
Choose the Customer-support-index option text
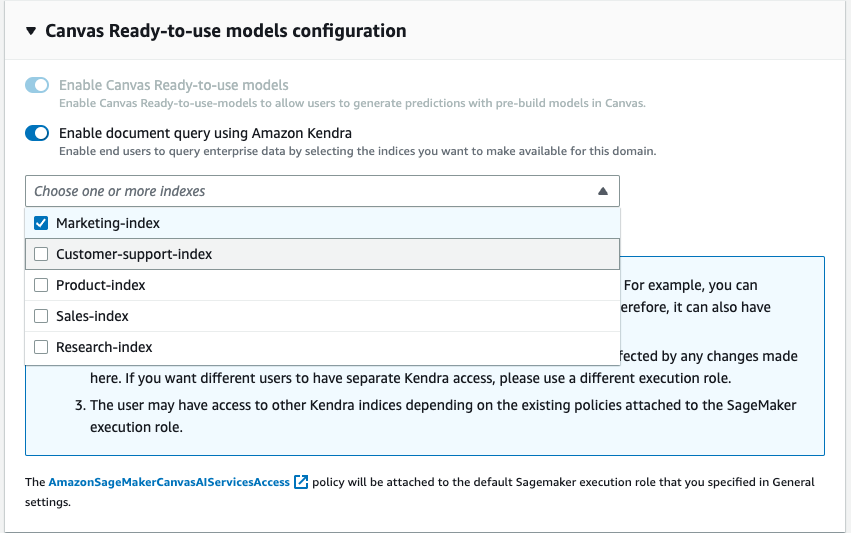134,254
